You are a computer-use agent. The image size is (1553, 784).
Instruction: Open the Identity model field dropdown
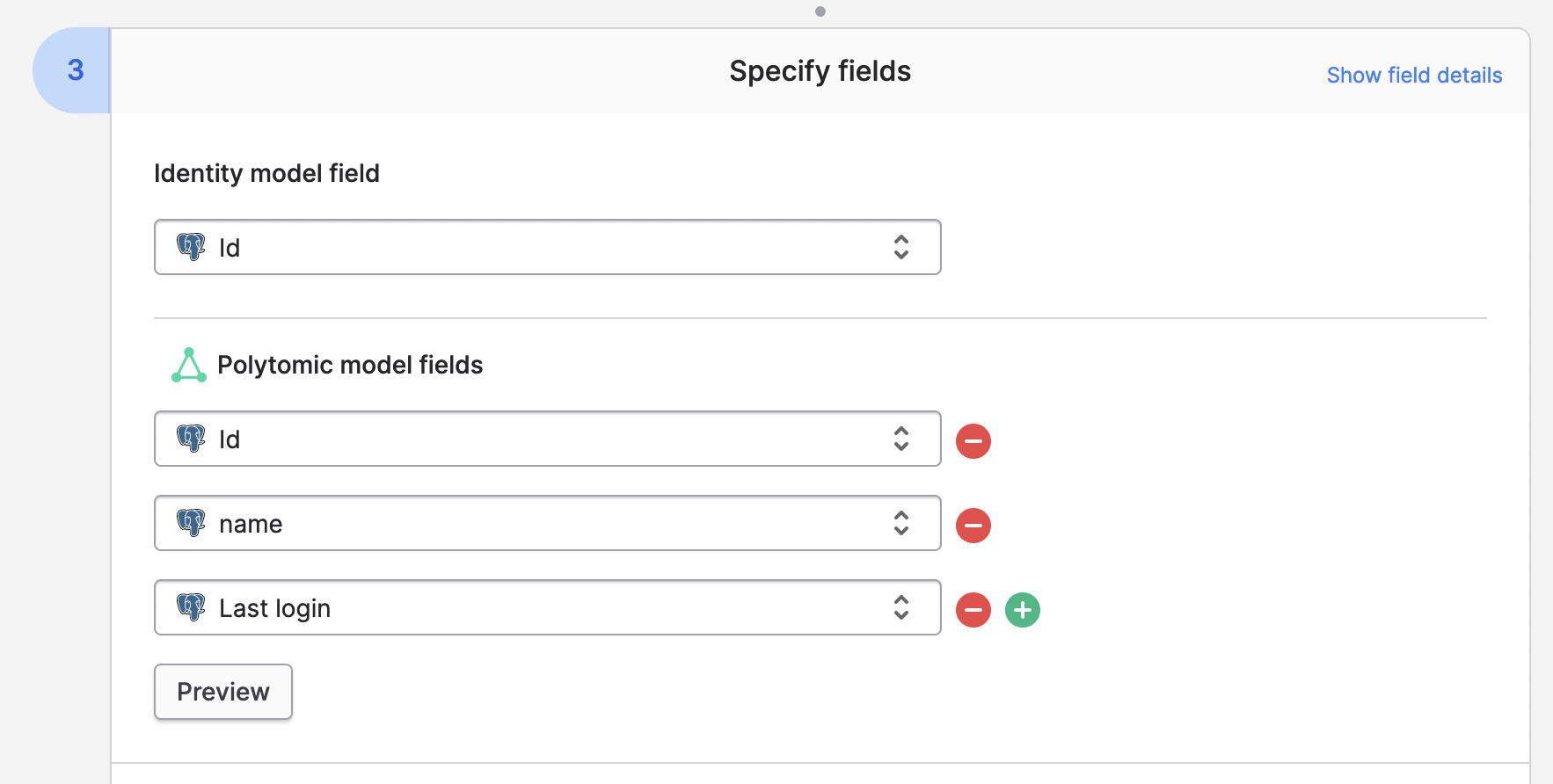(547, 247)
